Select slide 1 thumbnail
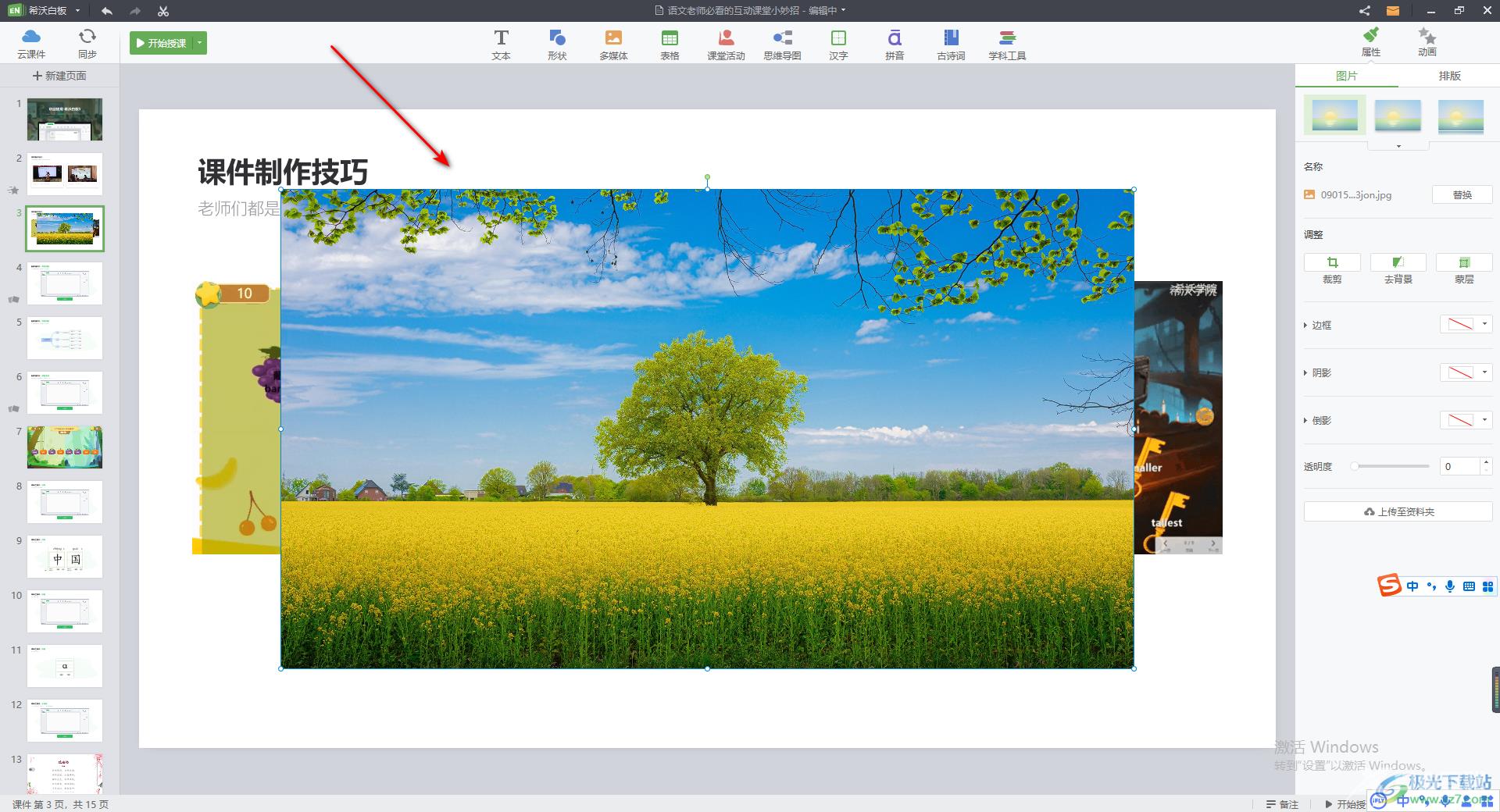 pyautogui.click(x=65, y=119)
